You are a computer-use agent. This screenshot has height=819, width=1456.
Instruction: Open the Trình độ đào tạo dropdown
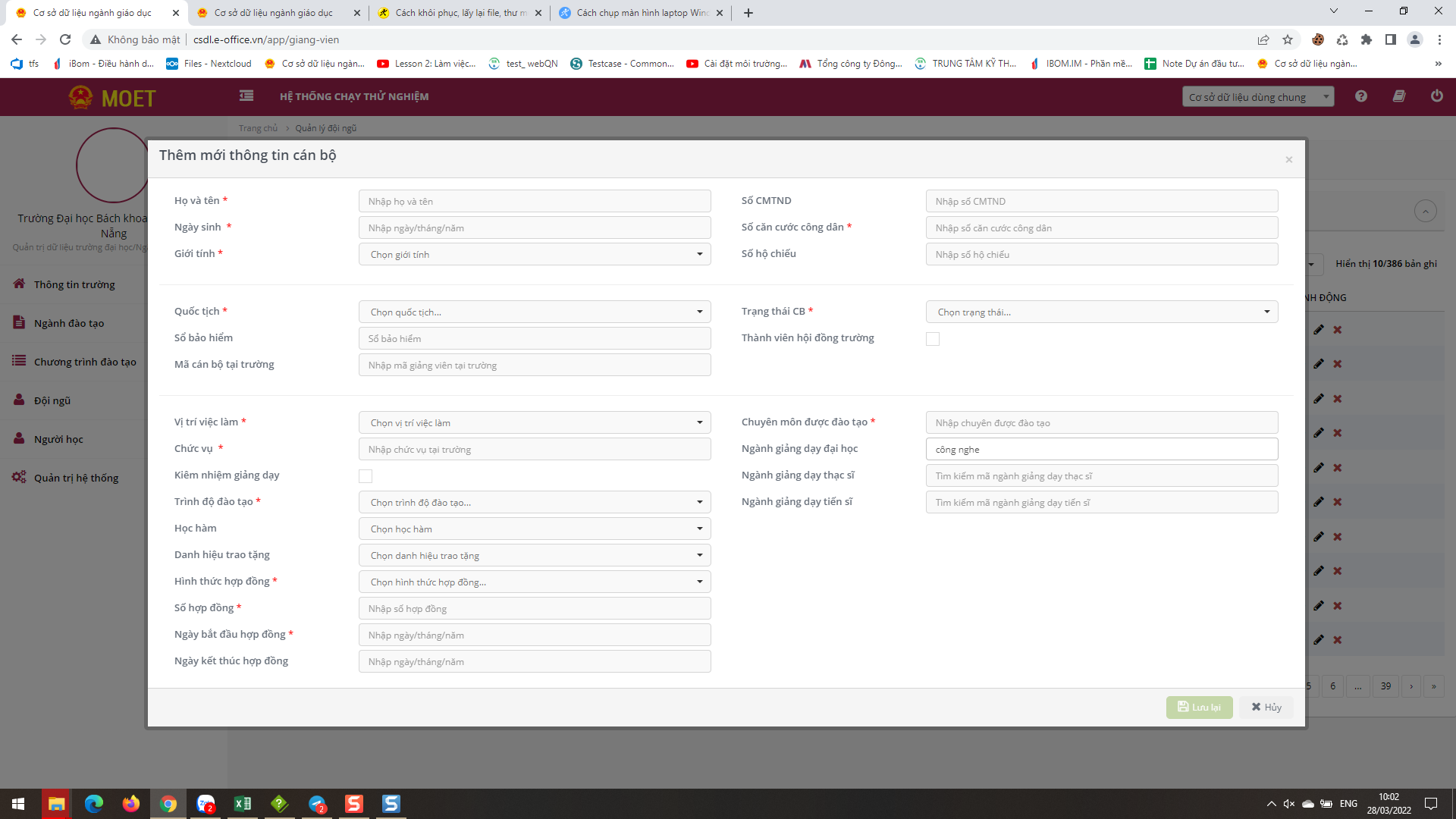point(535,502)
